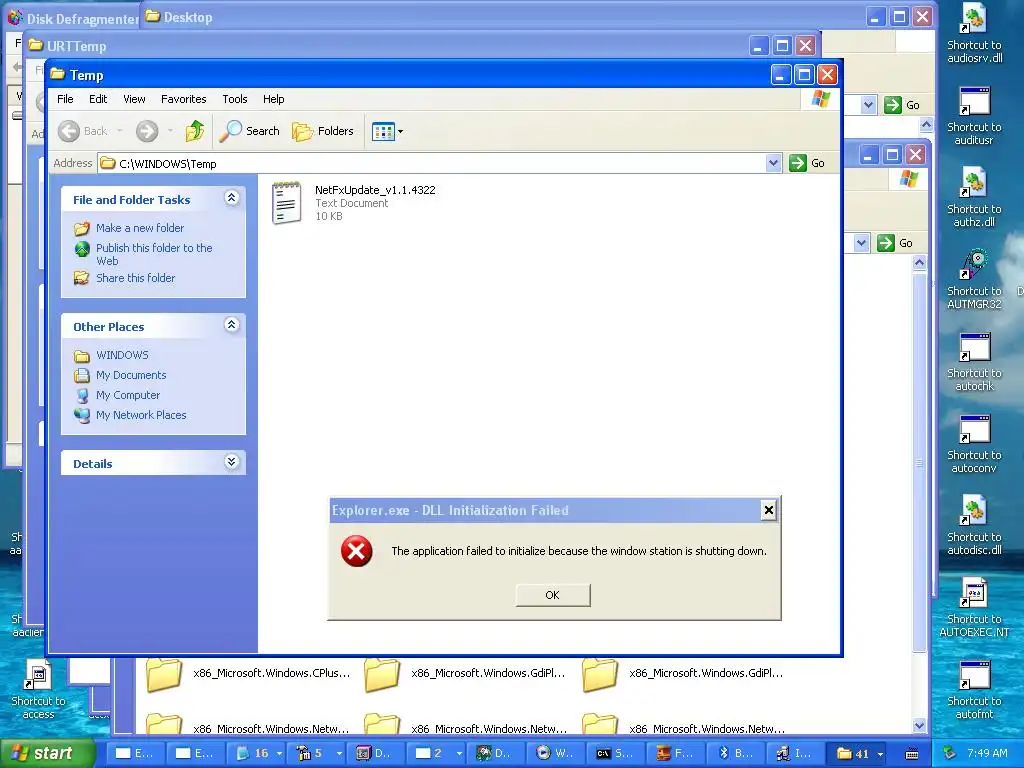Image resolution: width=1024 pixels, height=768 pixels.
Task: Open the View menu
Action: (x=134, y=99)
